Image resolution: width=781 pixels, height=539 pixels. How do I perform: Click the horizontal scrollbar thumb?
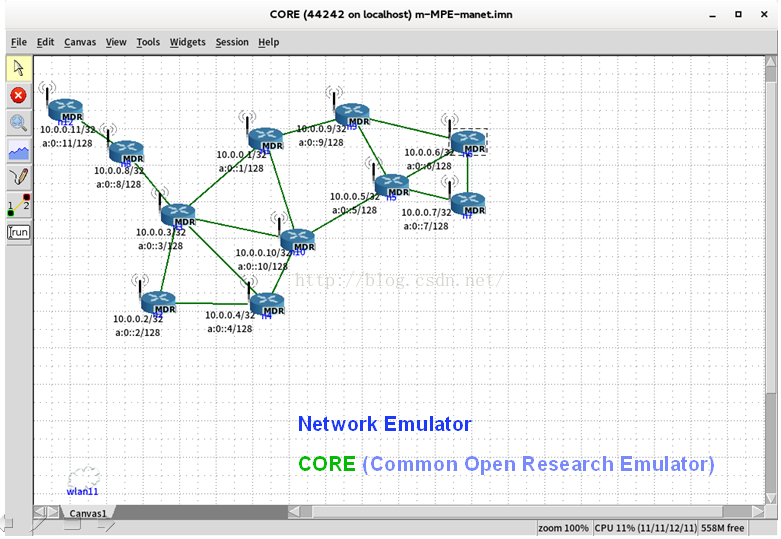pos(517,512)
